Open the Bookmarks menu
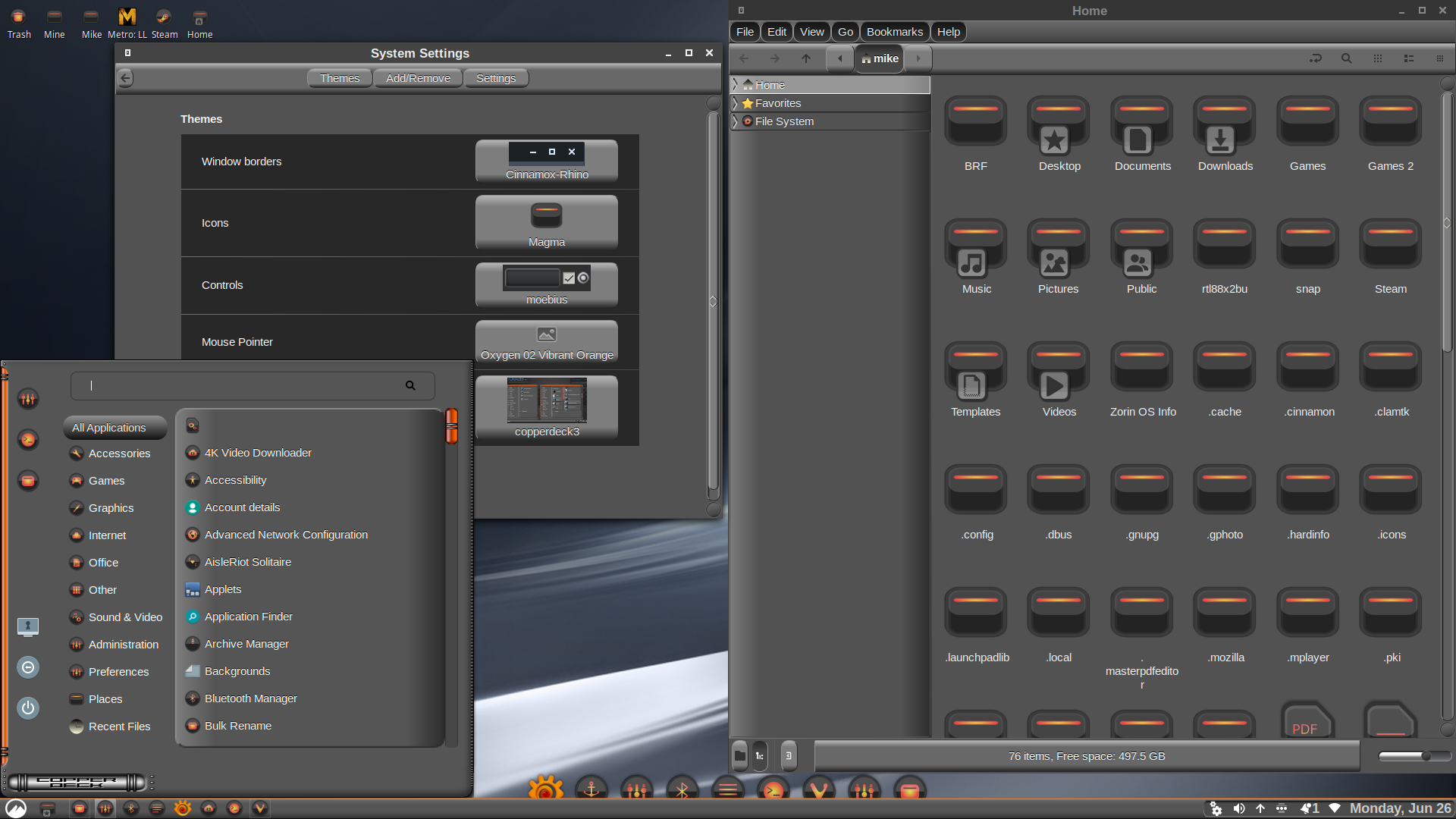 [x=894, y=32]
